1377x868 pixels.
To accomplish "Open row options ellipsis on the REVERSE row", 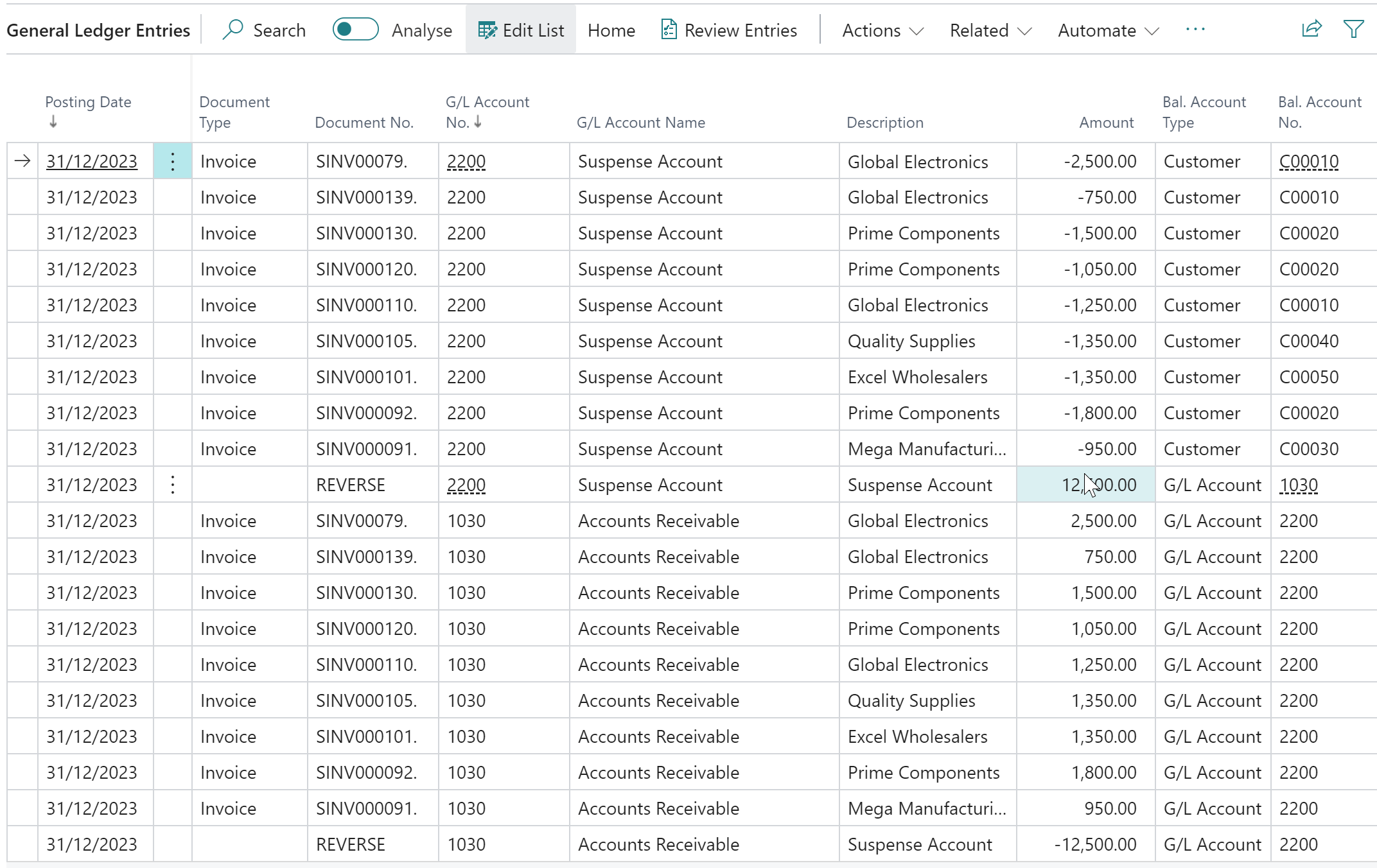I will pyautogui.click(x=172, y=485).
